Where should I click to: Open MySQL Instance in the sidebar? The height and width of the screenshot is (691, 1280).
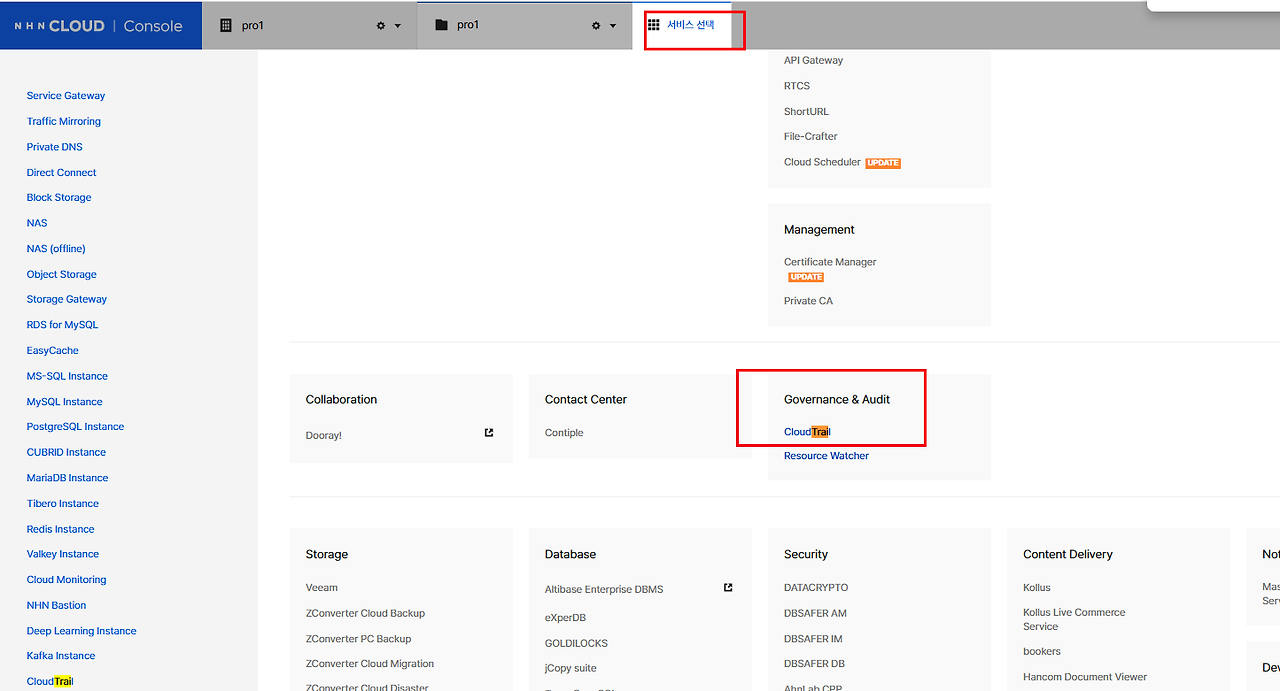coord(65,402)
